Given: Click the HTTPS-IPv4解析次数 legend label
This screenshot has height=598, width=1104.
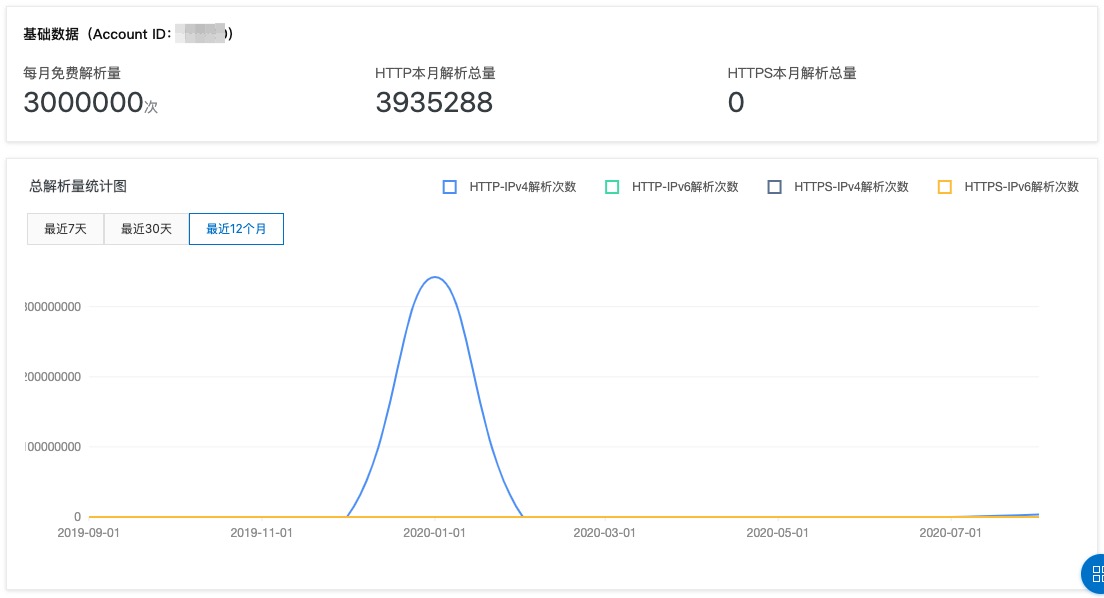Looking at the screenshot, I should point(851,187).
